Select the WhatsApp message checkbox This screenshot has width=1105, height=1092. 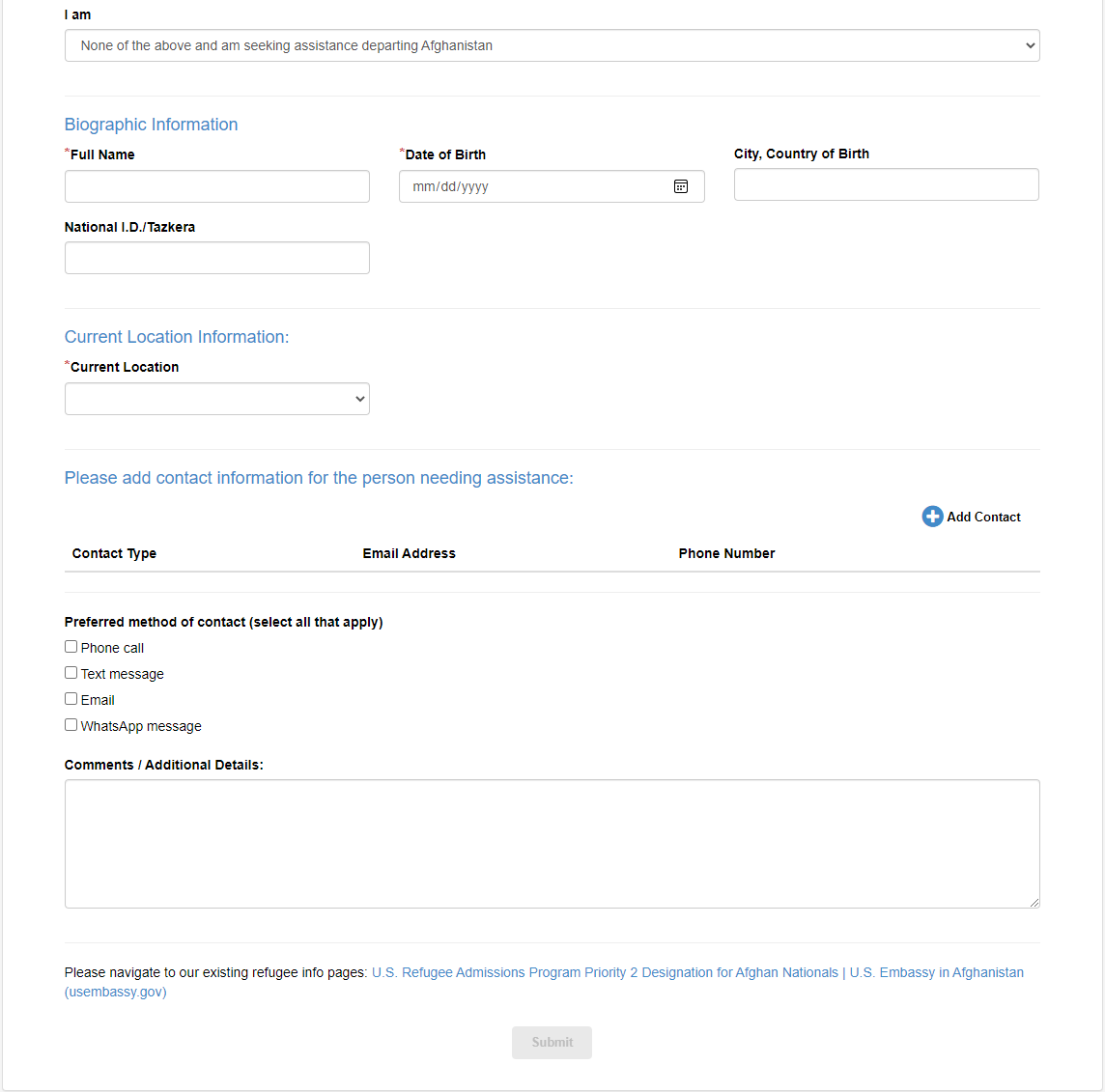click(x=71, y=725)
